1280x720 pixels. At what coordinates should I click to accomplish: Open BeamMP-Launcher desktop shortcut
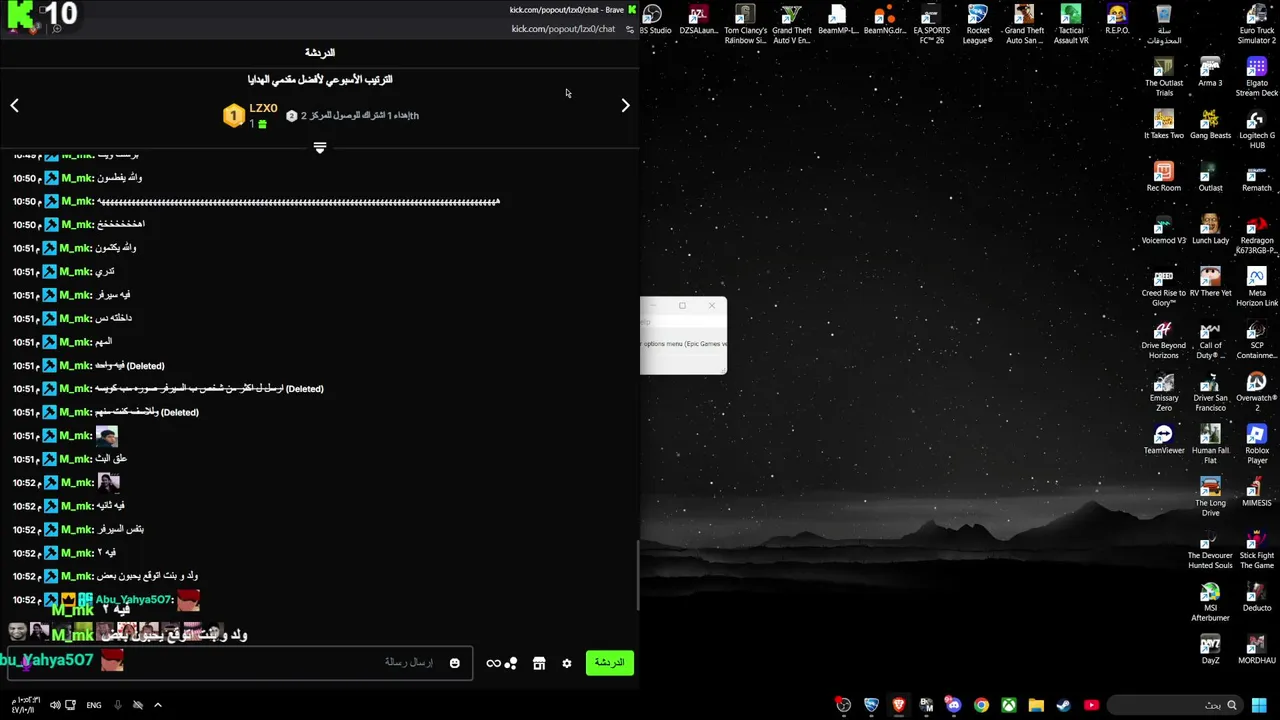point(838,20)
